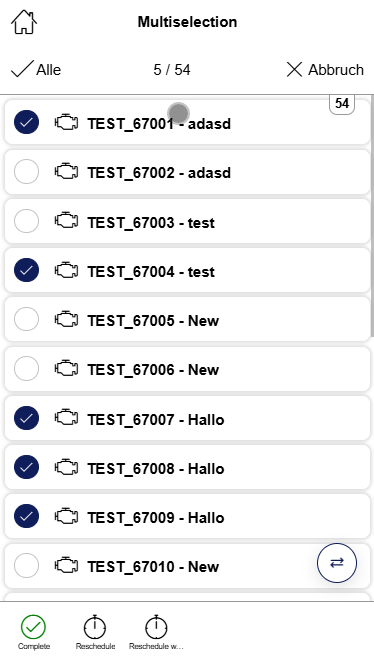This screenshot has width=374, height=665.
Task: Click the engine icon beside TEST_67003
Action: (67, 221)
